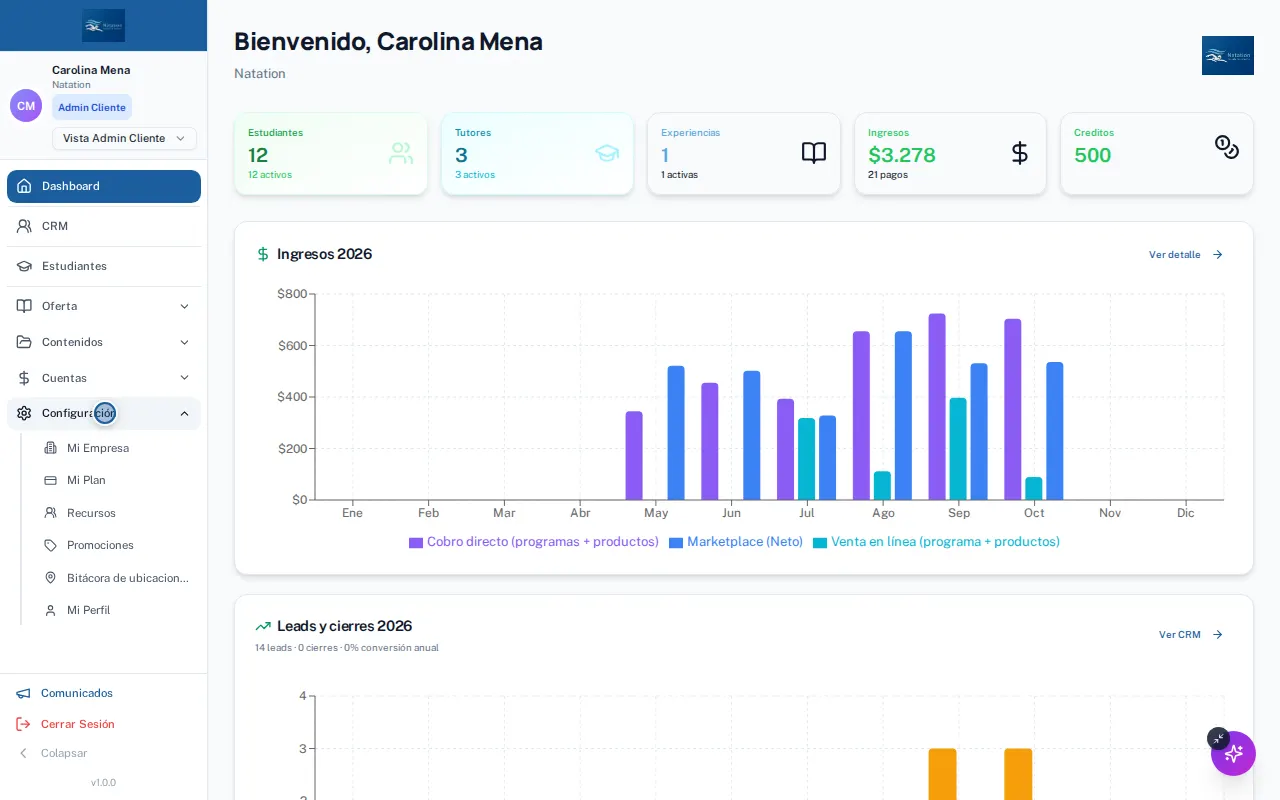
Task: Click the Promociones tag icon
Action: pos(50,545)
